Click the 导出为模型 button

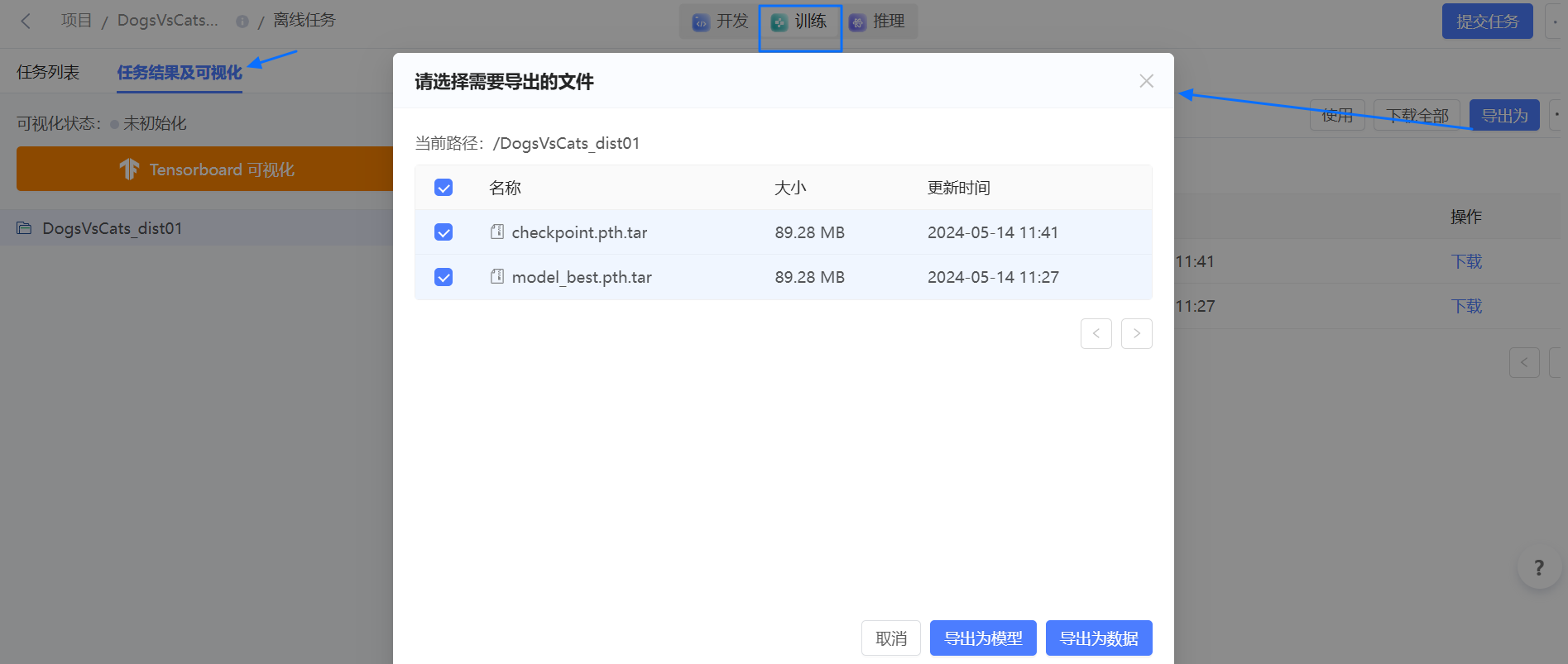(x=982, y=638)
